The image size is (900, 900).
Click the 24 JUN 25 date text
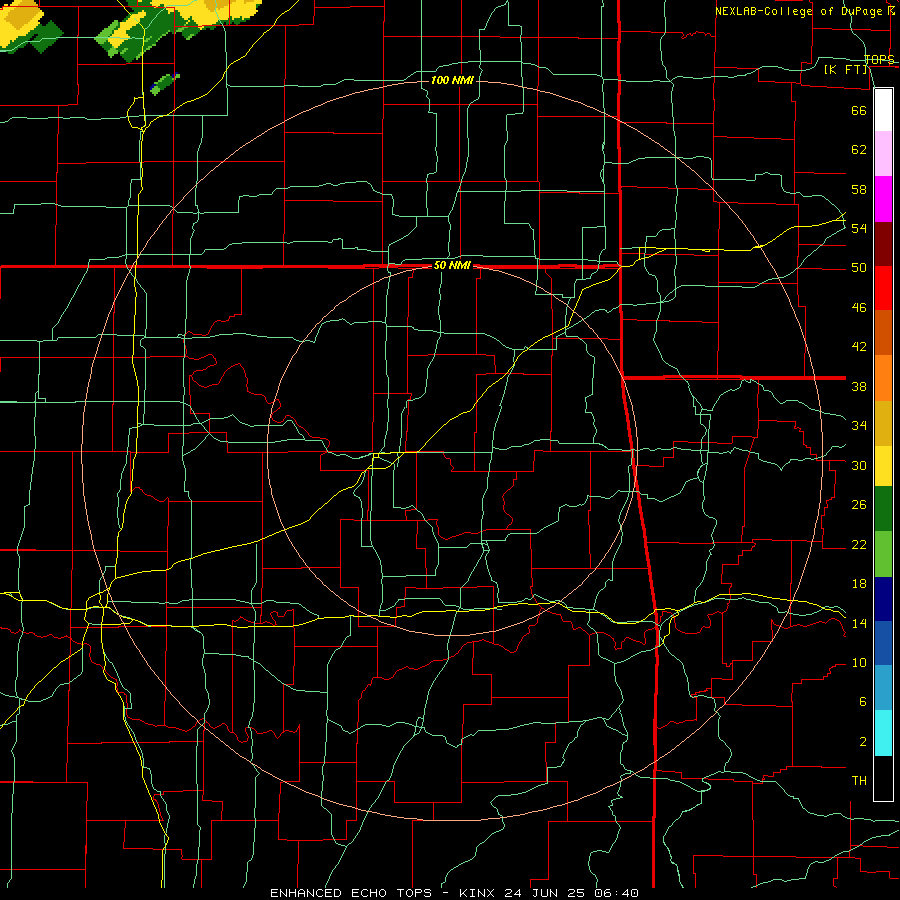pos(547,893)
